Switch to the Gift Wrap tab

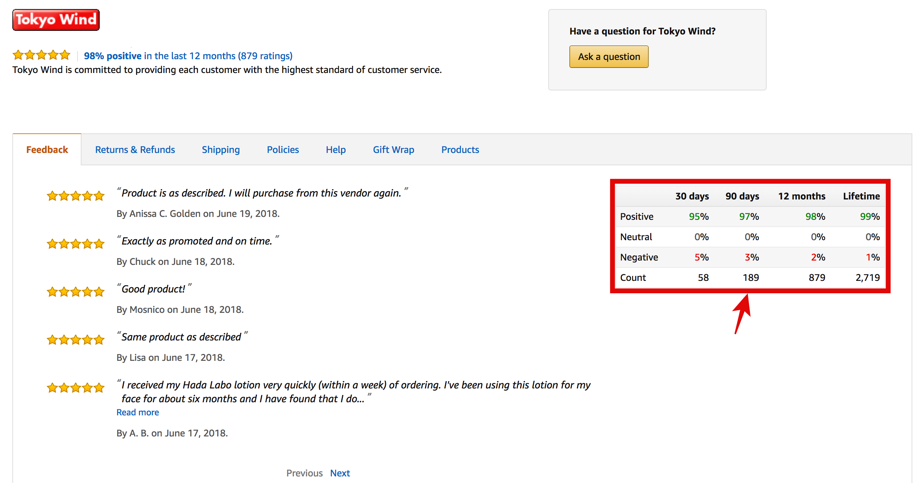(393, 150)
